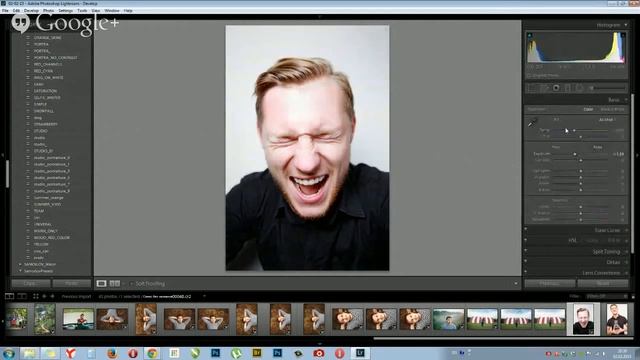Image resolution: width=640 pixels, height=360 pixels.
Task: Click the Windows Start button
Action: [x=9, y=353]
